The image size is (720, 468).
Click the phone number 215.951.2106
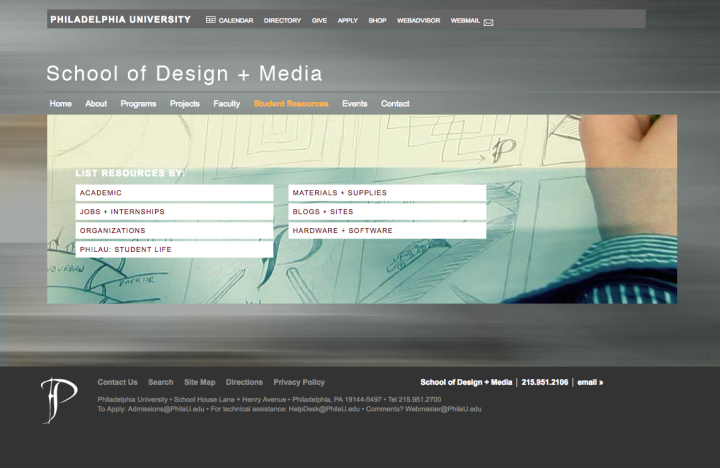click(545, 382)
